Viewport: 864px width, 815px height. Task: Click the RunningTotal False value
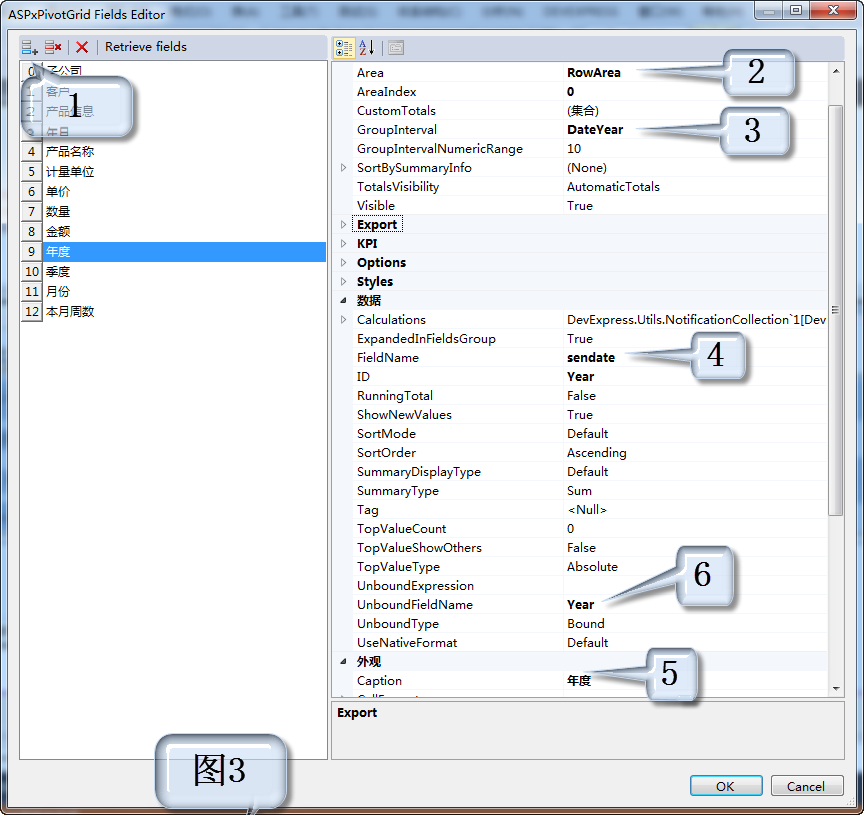pyautogui.click(x=581, y=396)
